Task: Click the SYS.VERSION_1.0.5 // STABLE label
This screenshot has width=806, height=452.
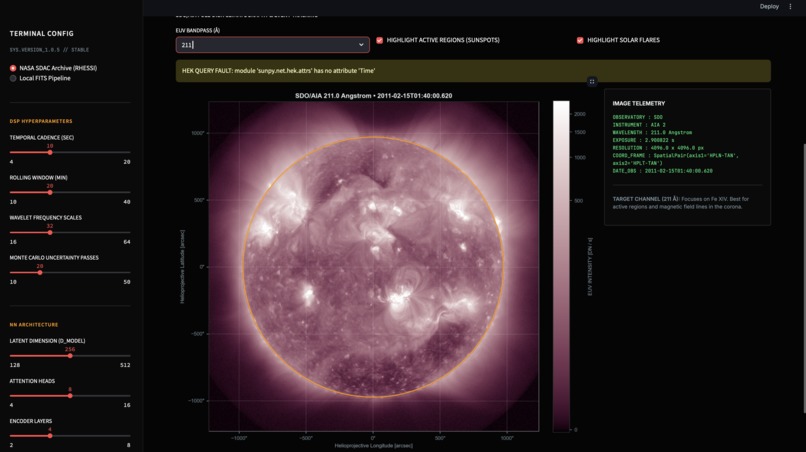Action: pos(49,50)
